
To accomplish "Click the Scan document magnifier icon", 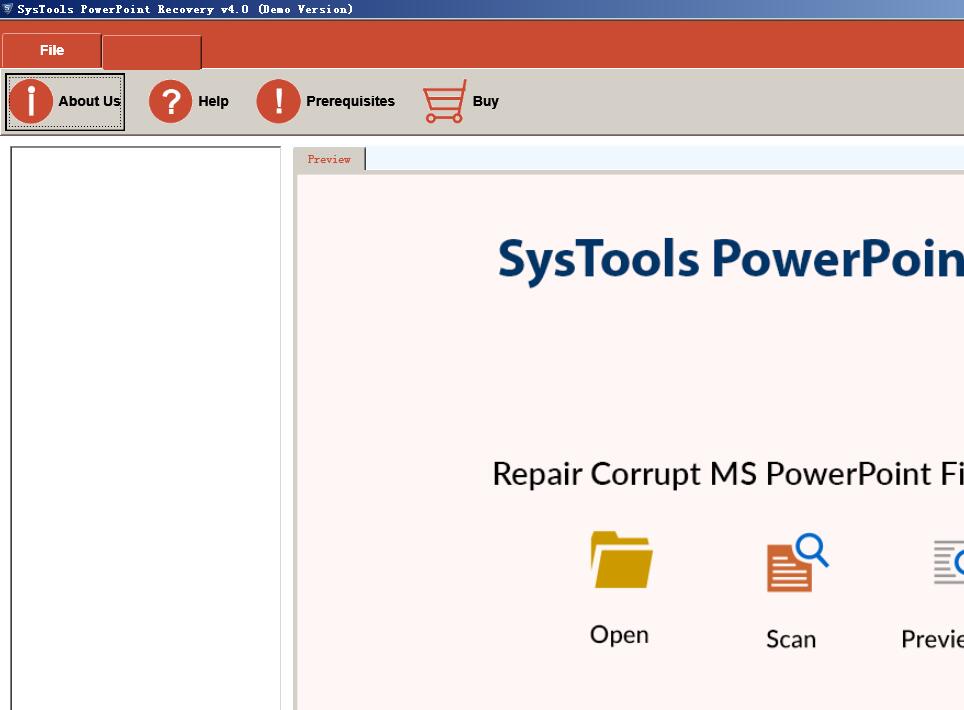I will (797, 562).
